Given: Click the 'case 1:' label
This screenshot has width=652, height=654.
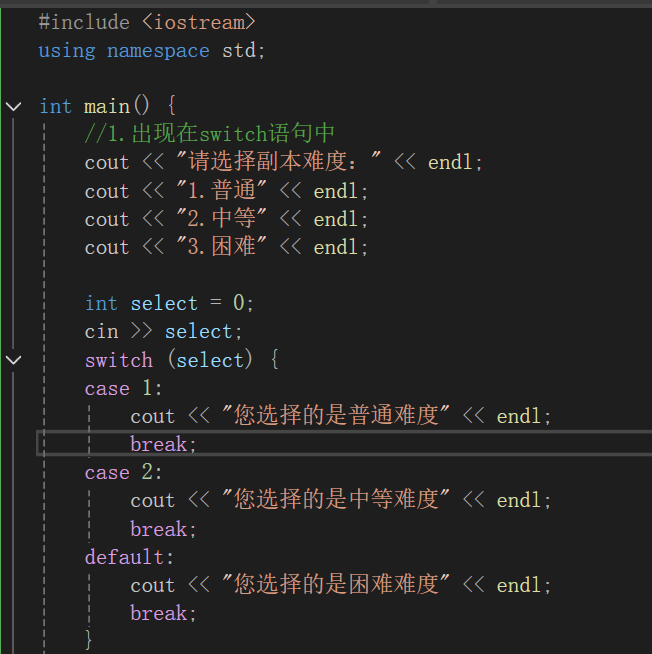Looking at the screenshot, I should click(x=123, y=388).
